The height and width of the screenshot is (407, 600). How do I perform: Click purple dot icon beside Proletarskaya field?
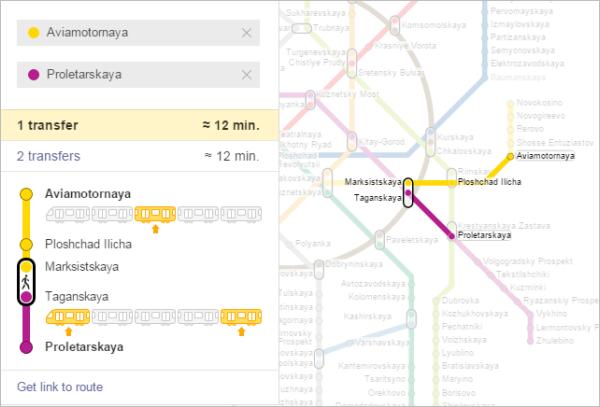tap(34, 75)
